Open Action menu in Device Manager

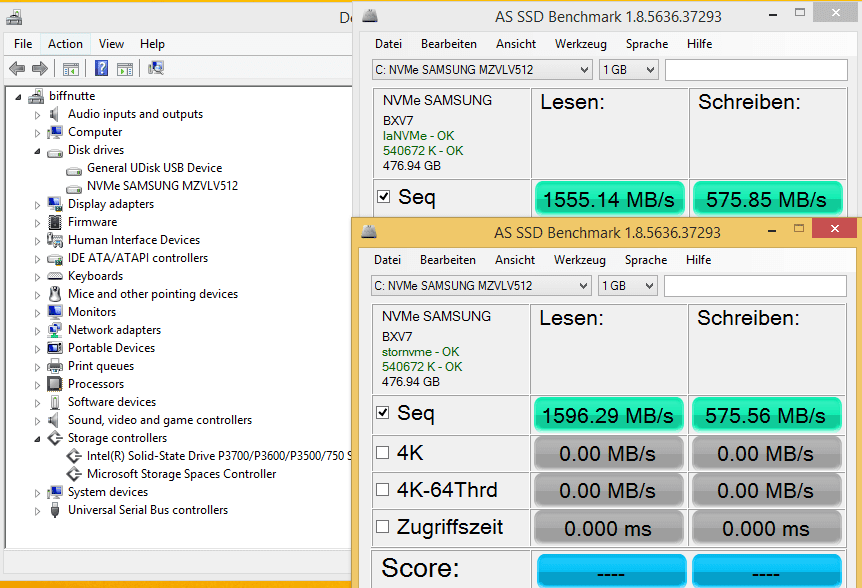[65, 44]
